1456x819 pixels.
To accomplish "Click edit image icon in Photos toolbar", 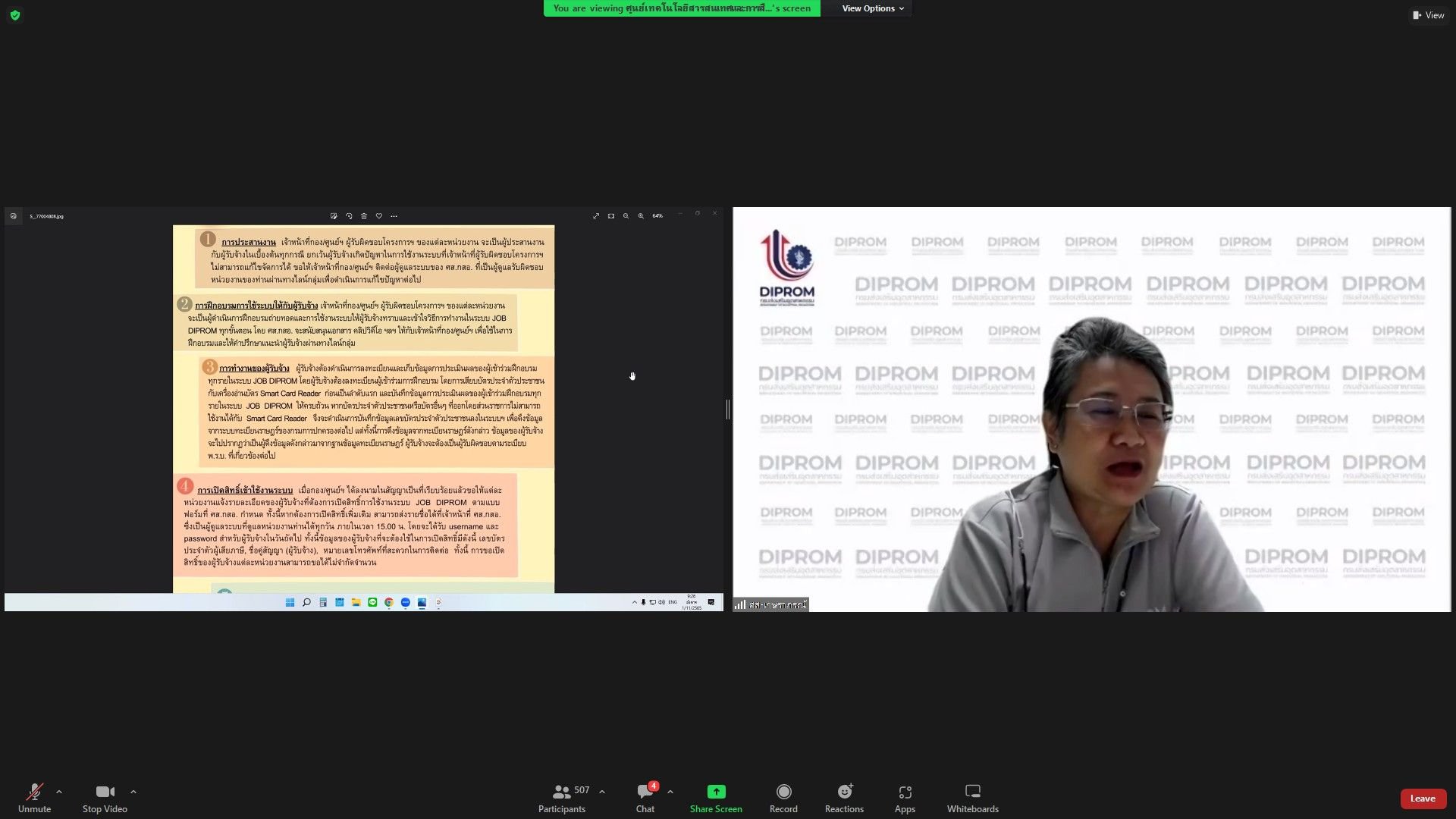I will 334,216.
